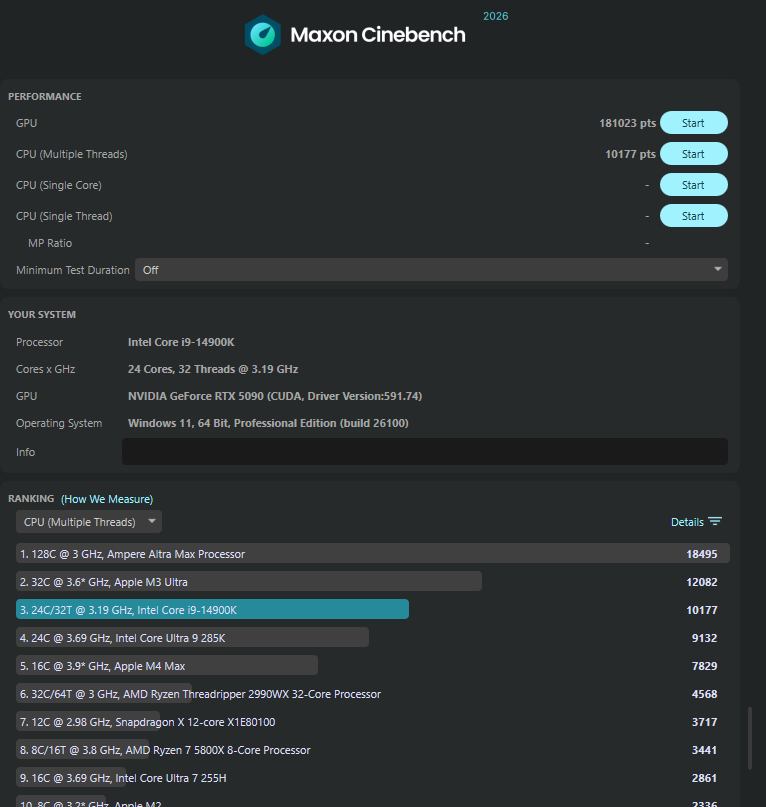The width and height of the screenshot is (766, 807).
Task: Open the How We Measure link
Action: pos(107,499)
